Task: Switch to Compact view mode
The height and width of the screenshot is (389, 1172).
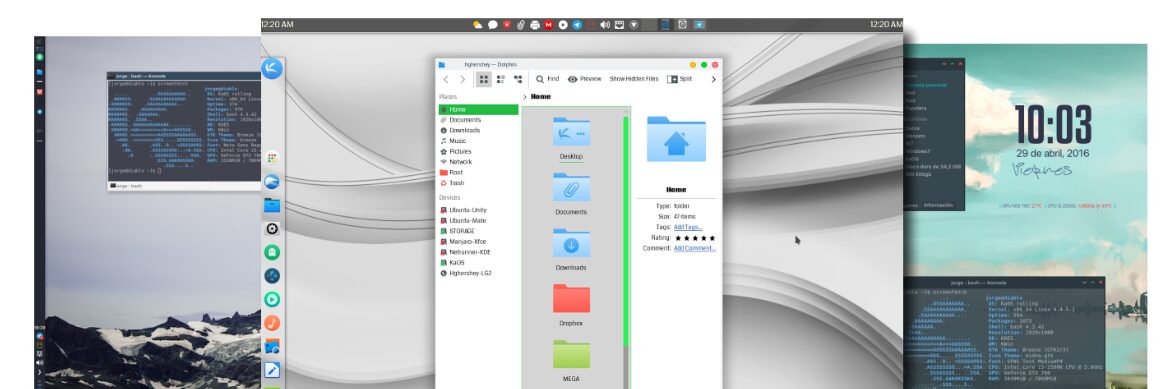Action: [501, 79]
